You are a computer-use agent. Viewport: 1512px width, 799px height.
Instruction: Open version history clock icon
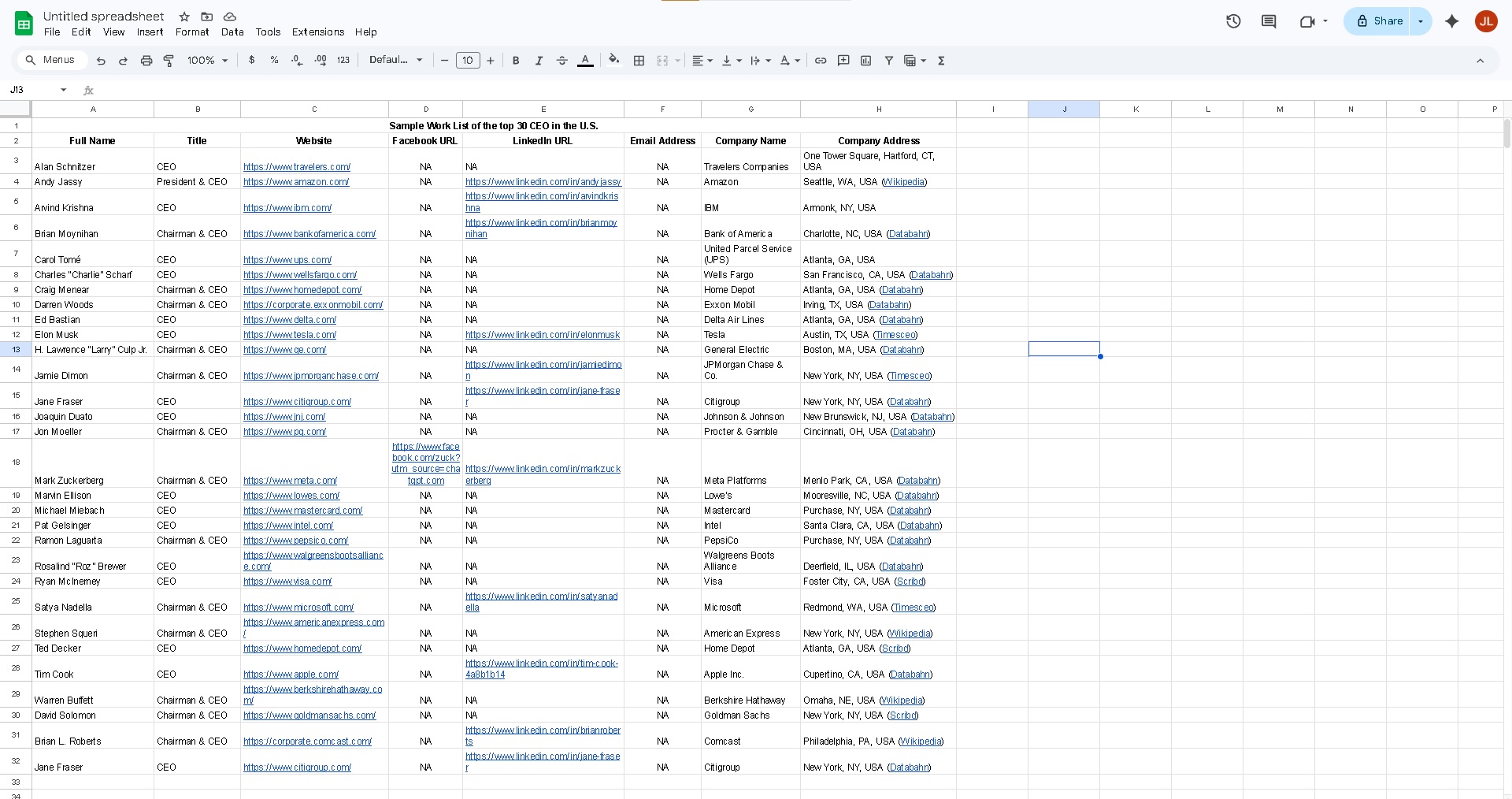1233,21
